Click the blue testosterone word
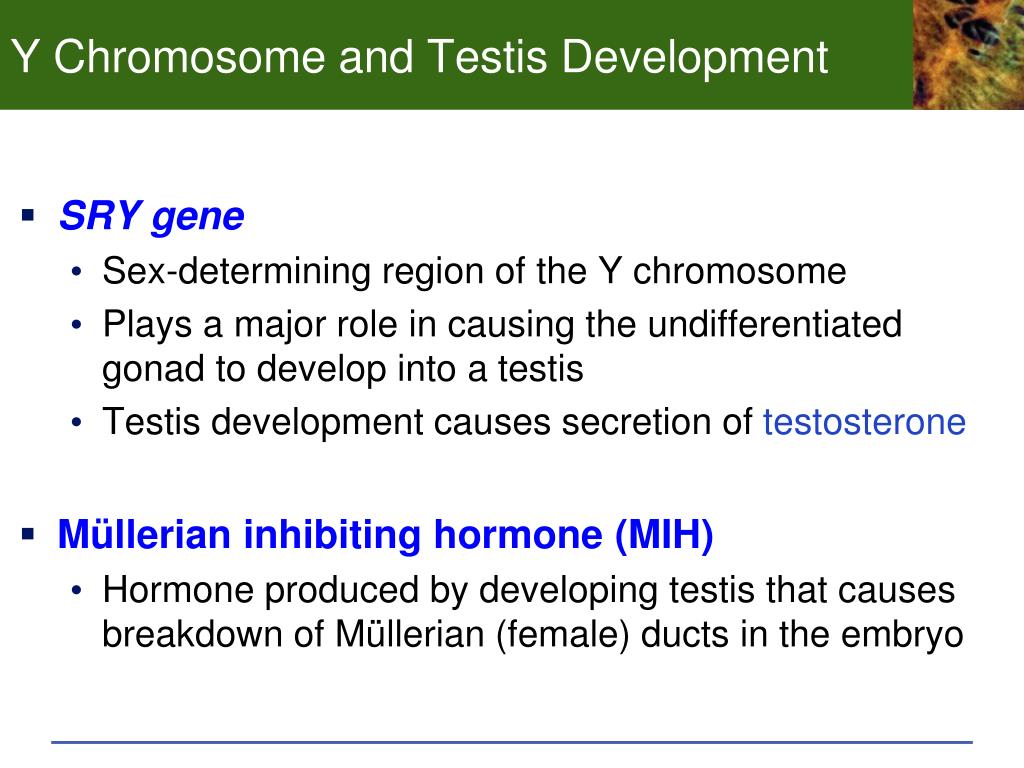The width and height of the screenshot is (1024, 768). [x=864, y=422]
